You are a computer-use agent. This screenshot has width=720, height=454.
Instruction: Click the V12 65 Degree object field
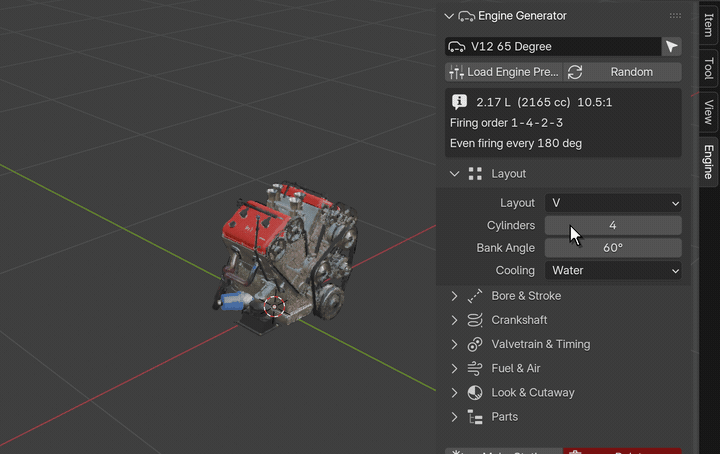tap(553, 46)
